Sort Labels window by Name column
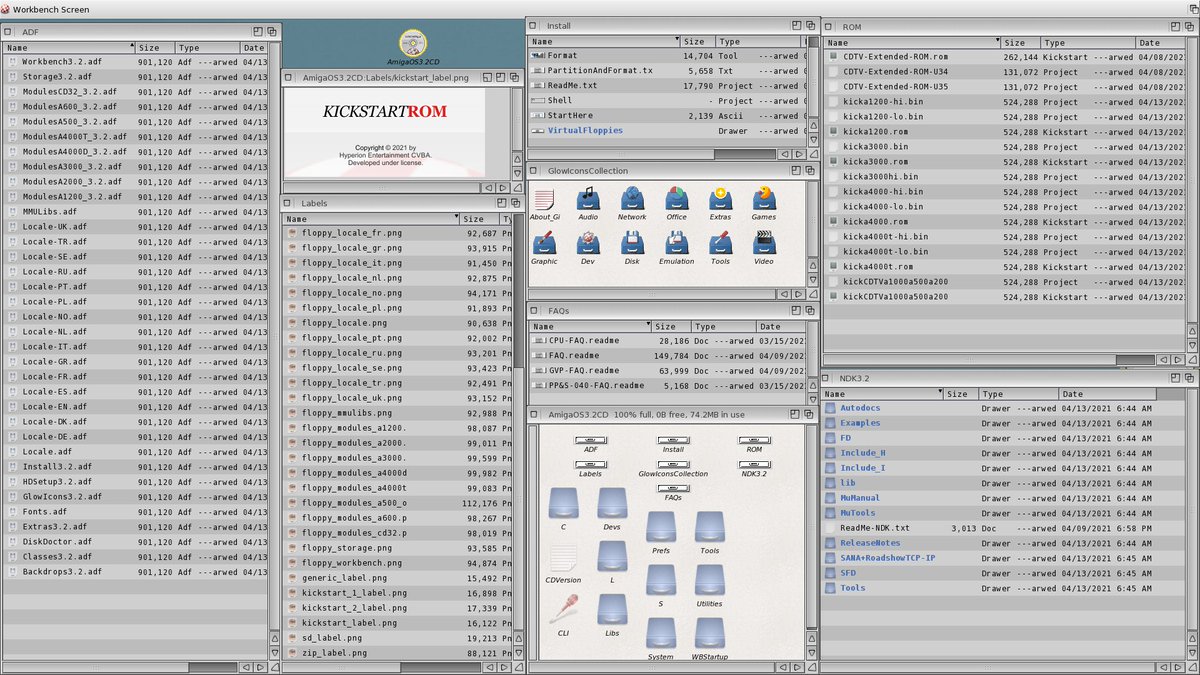 [371, 219]
